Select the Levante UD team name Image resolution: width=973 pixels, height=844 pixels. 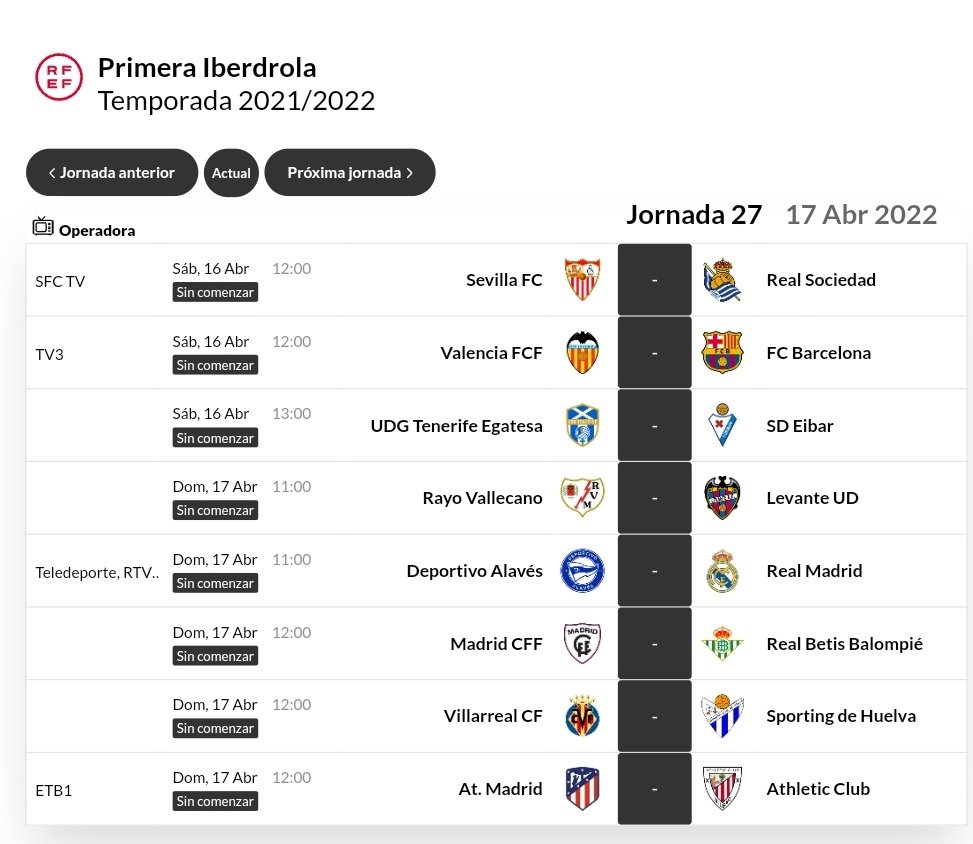[x=812, y=498]
